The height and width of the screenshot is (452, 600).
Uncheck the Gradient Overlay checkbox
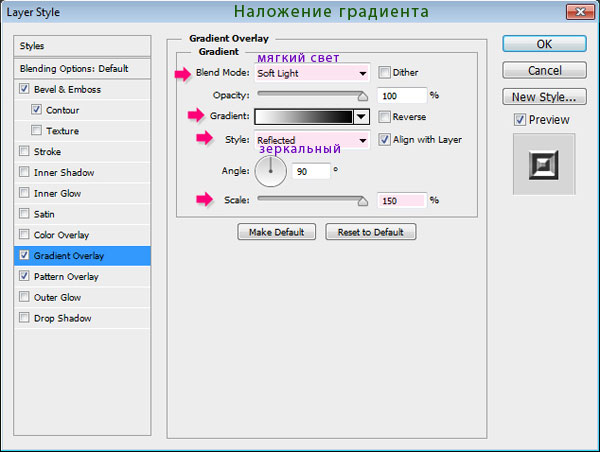[24, 255]
